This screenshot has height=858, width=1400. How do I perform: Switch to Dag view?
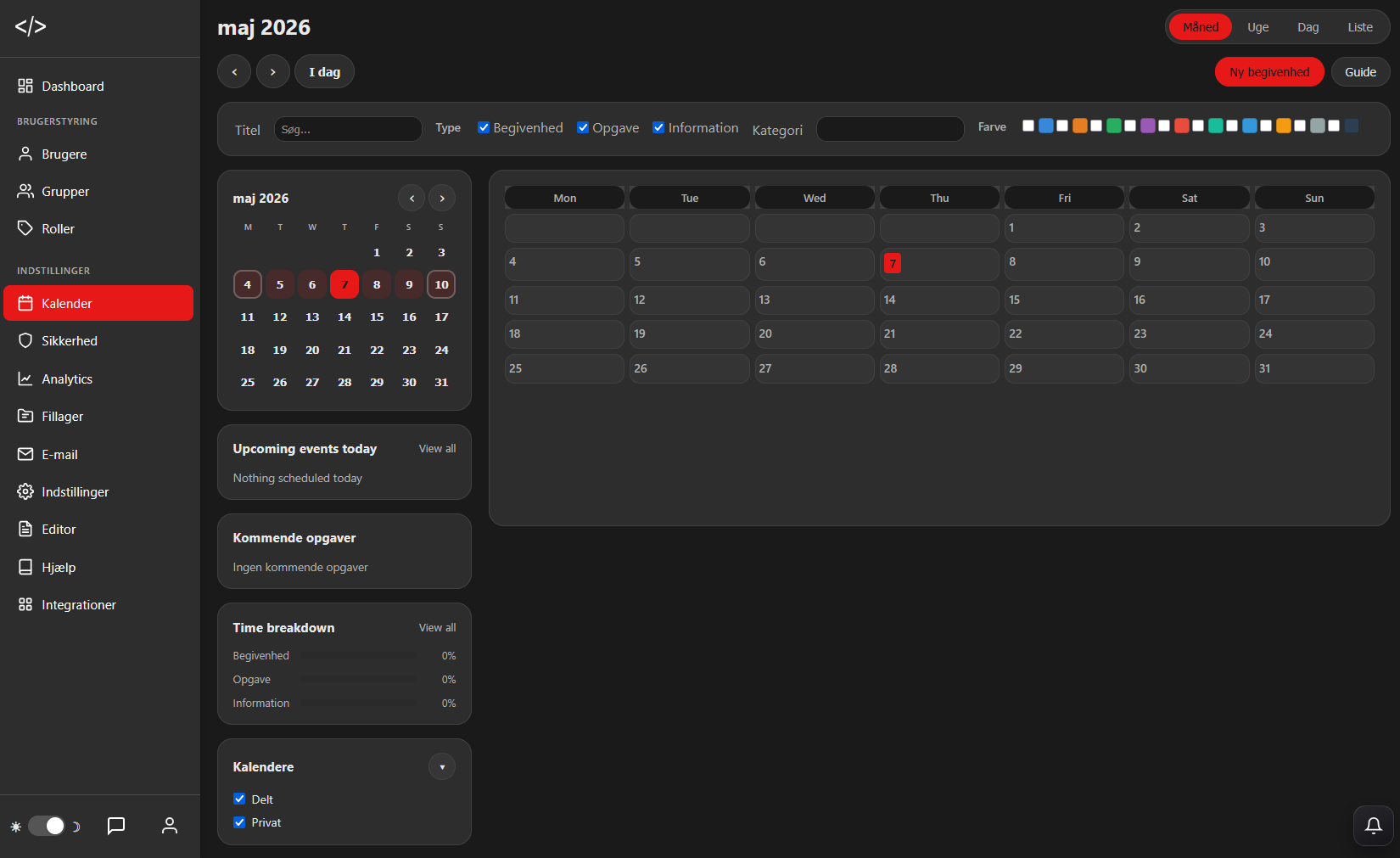pyautogui.click(x=1308, y=27)
